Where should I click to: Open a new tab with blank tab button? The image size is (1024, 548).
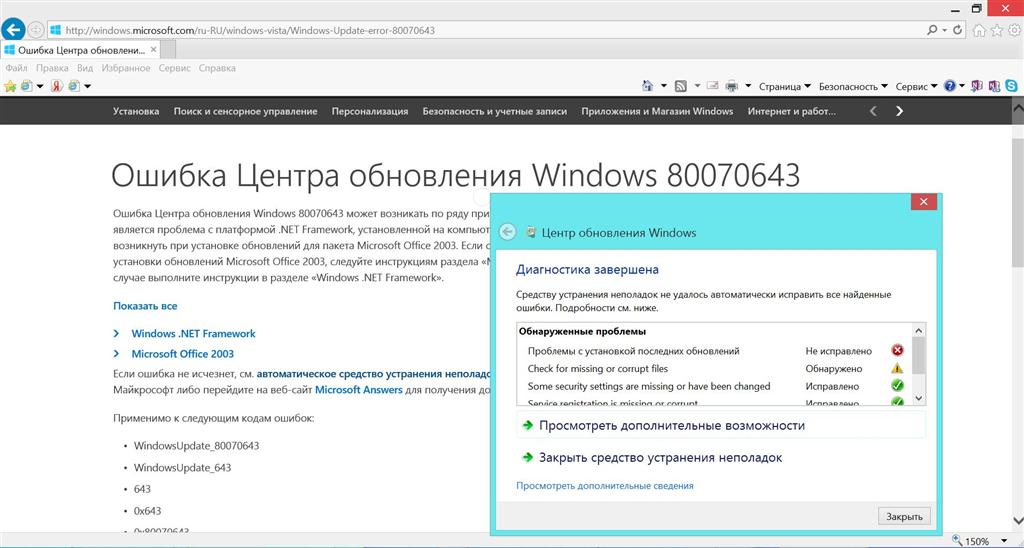point(168,50)
